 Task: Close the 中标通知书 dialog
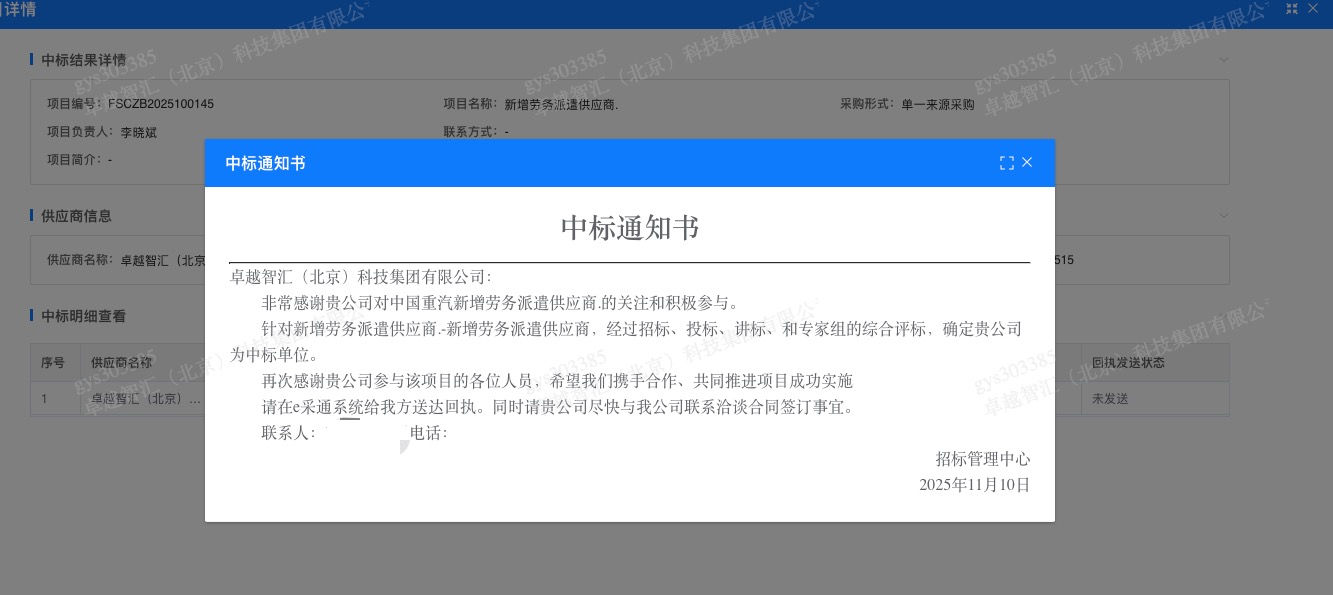(x=1027, y=163)
